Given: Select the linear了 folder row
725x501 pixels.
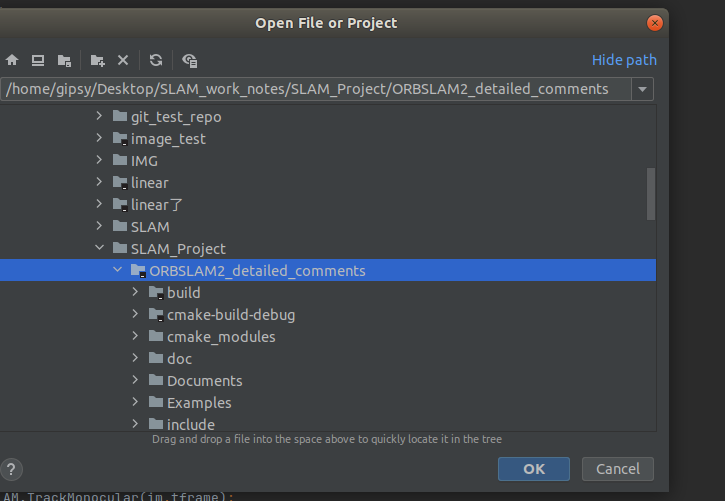Looking at the screenshot, I should (328, 205).
